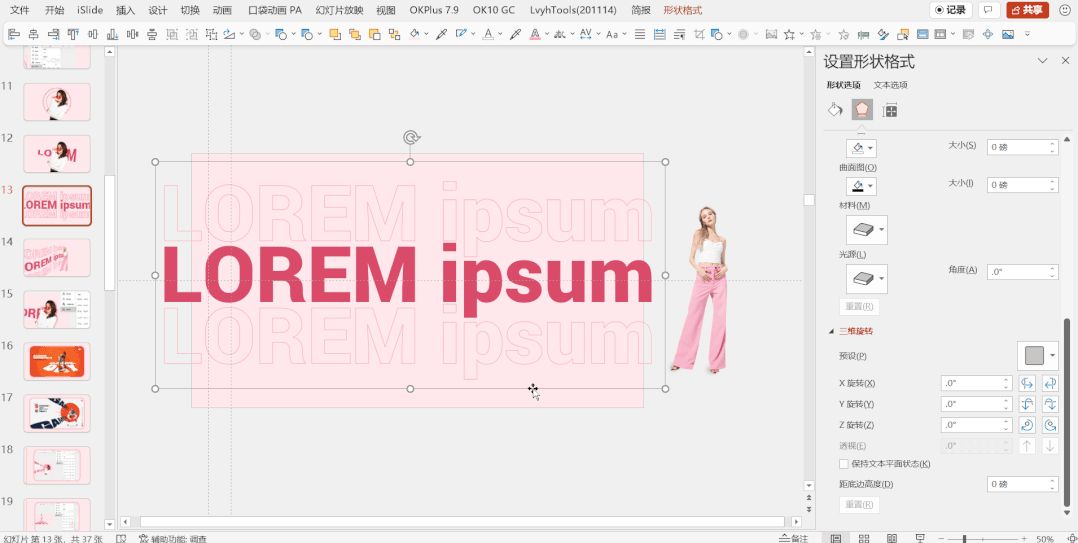Rotate X left using the X rotation button
Image resolution: width=1078 pixels, height=543 pixels.
tap(1027, 383)
